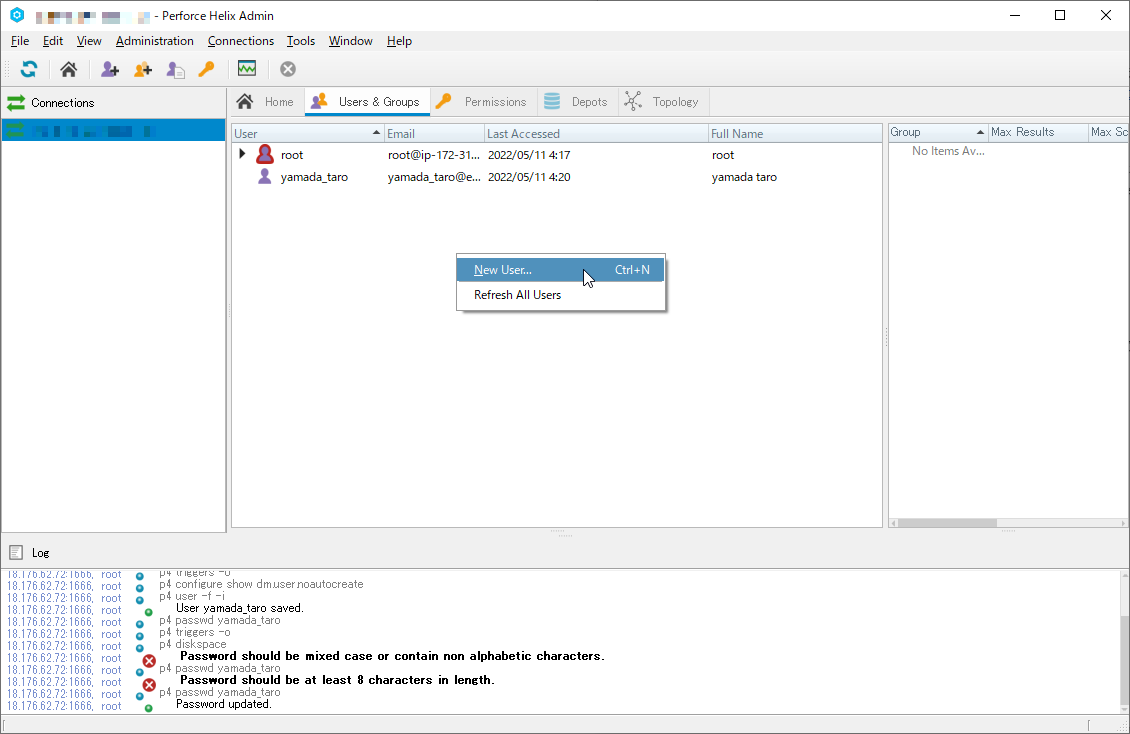Open the monitor graph toolbar icon
Image resolution: width=1130 pixels, height=734 pixels.
[246, 69]
